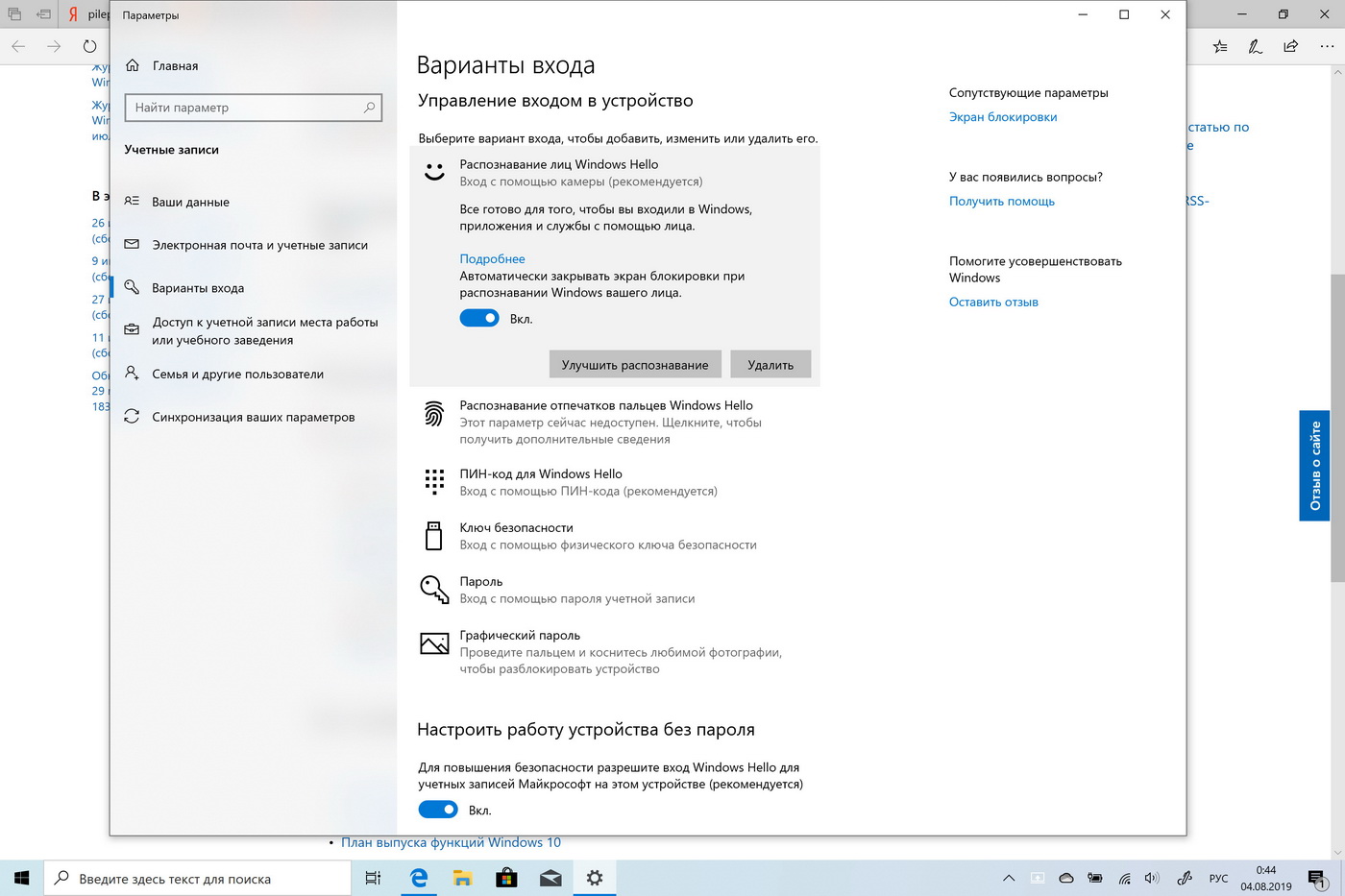Show tabs you've set aside in Edge
This screenshot has height=896, width=1345.
(x=14, y=14)
